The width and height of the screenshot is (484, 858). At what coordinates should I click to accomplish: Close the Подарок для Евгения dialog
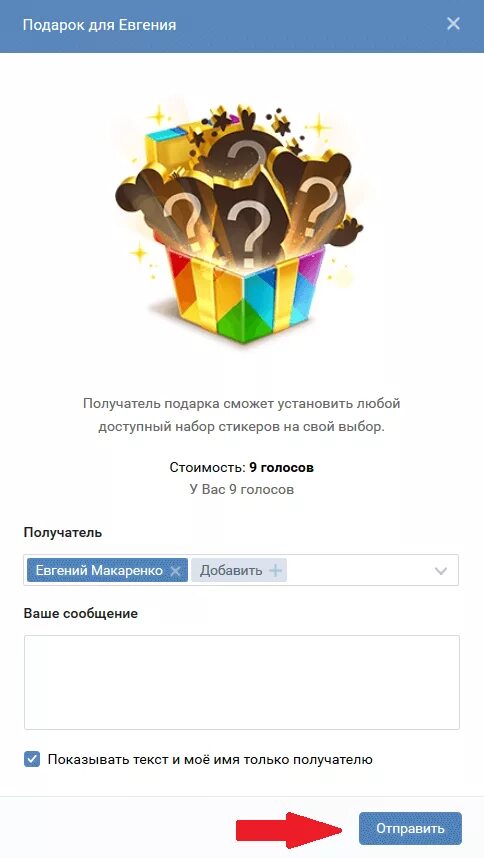(x=453, y=24)
